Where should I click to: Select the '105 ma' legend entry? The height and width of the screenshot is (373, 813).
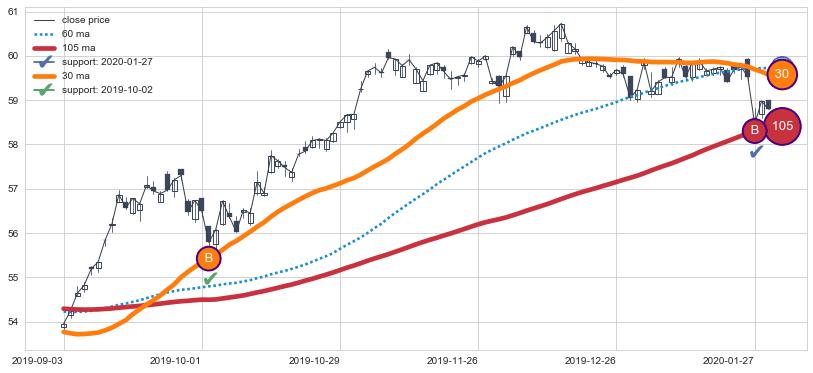point(59,48)
